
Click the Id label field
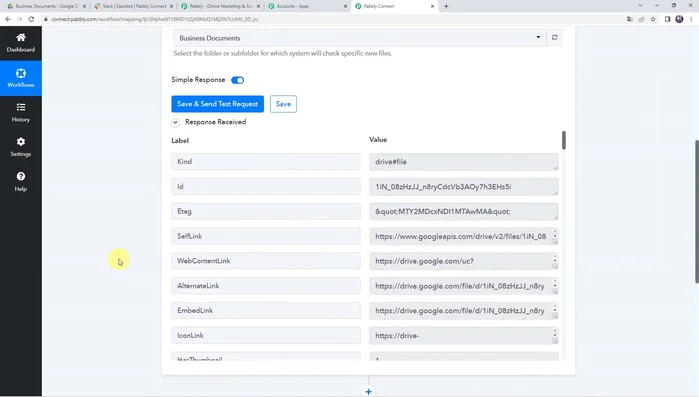click(x=266, y=187)
